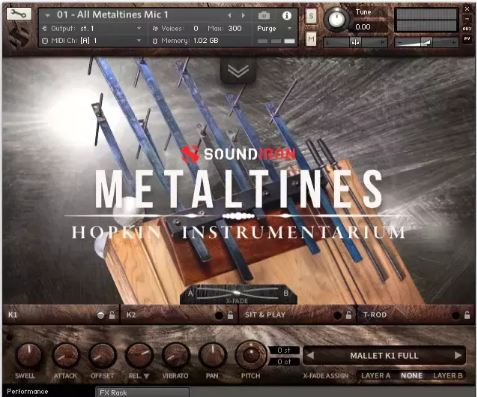Click the X-FADE A/B slider

pos(237,293)
